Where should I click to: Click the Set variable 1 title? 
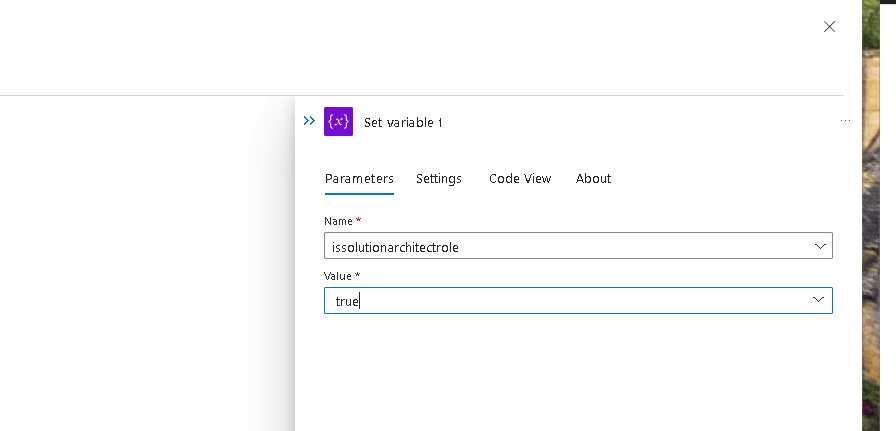(403, 122)
